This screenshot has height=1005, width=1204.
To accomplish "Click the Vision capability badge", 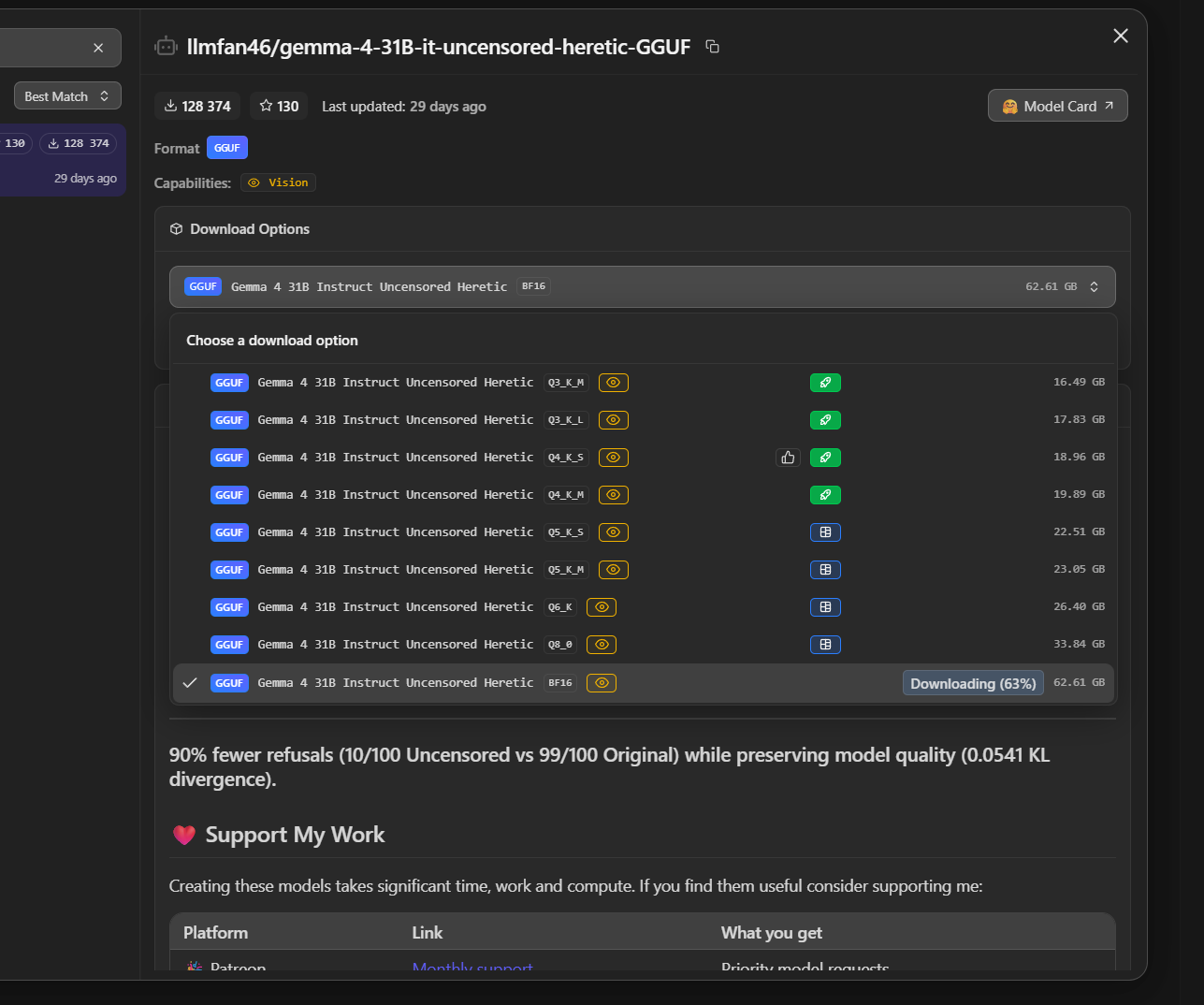I will tap(278, 182).
